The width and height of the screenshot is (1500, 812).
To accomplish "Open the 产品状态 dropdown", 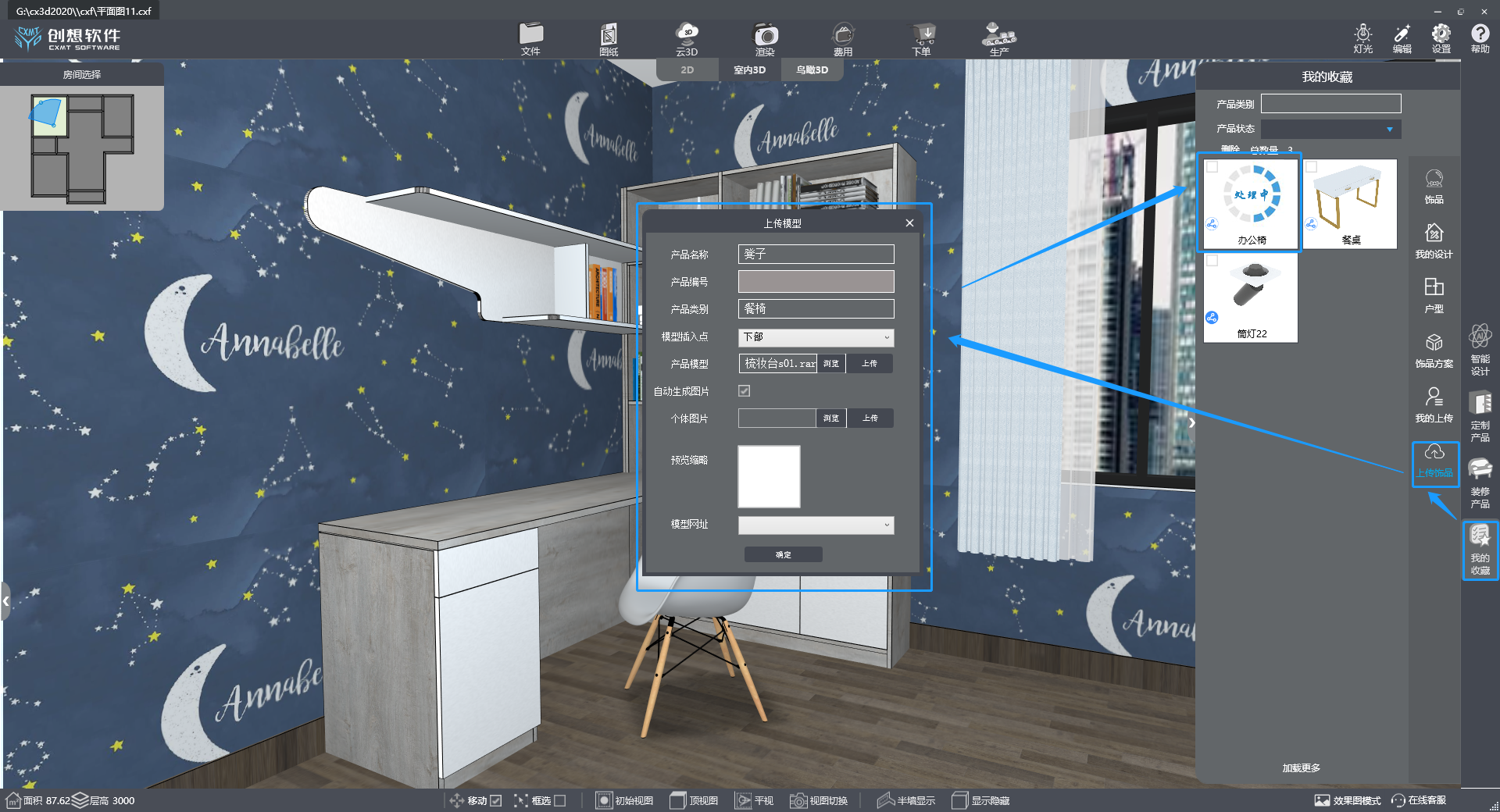I will tap(1330, 129).
